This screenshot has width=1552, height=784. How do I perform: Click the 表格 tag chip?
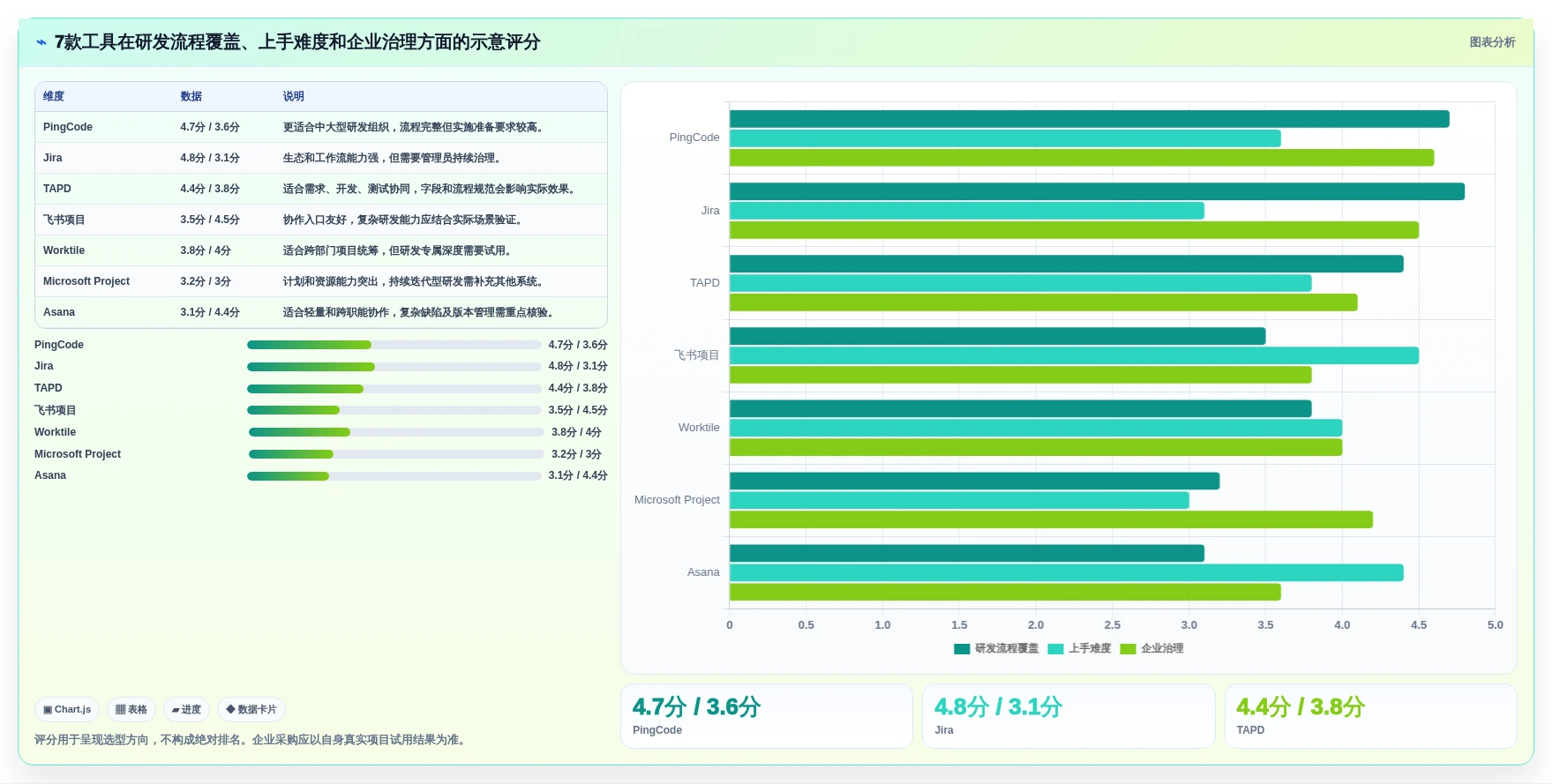[131, 709]
